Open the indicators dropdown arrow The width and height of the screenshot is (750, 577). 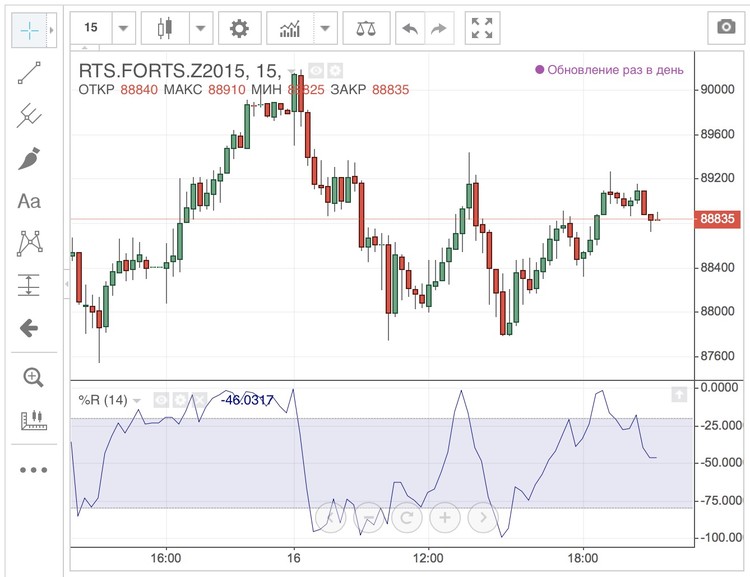point(325,28)
